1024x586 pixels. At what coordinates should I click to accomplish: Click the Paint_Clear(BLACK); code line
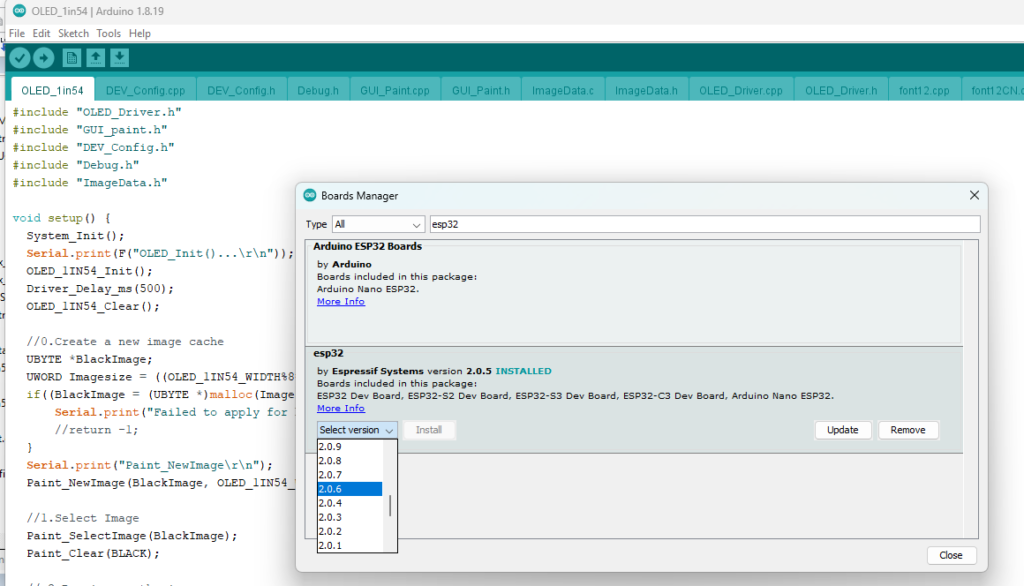point(93,553)
